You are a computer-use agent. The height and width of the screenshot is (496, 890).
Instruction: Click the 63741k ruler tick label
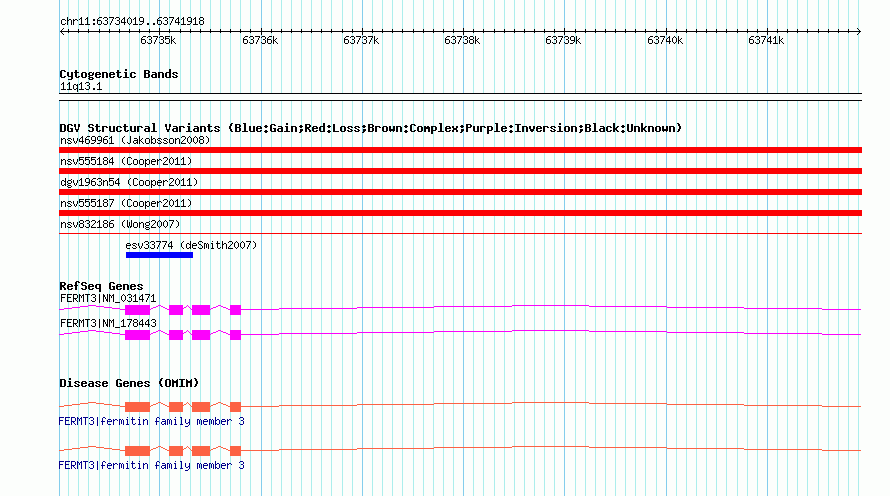tap(766, 40)
